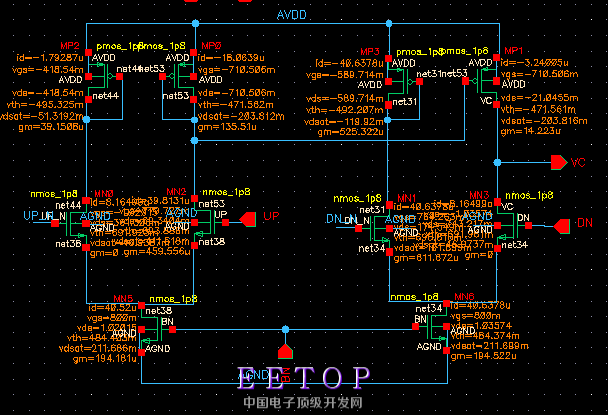Click the vdsat=211.686m annotation of MN5
608x415 pixels.
coord(98,348)
